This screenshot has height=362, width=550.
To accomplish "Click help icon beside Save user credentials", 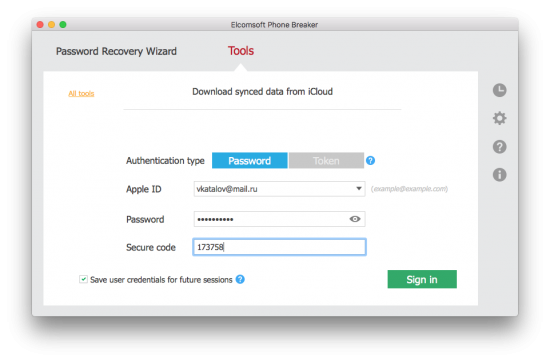I will (x=240, y=280).
